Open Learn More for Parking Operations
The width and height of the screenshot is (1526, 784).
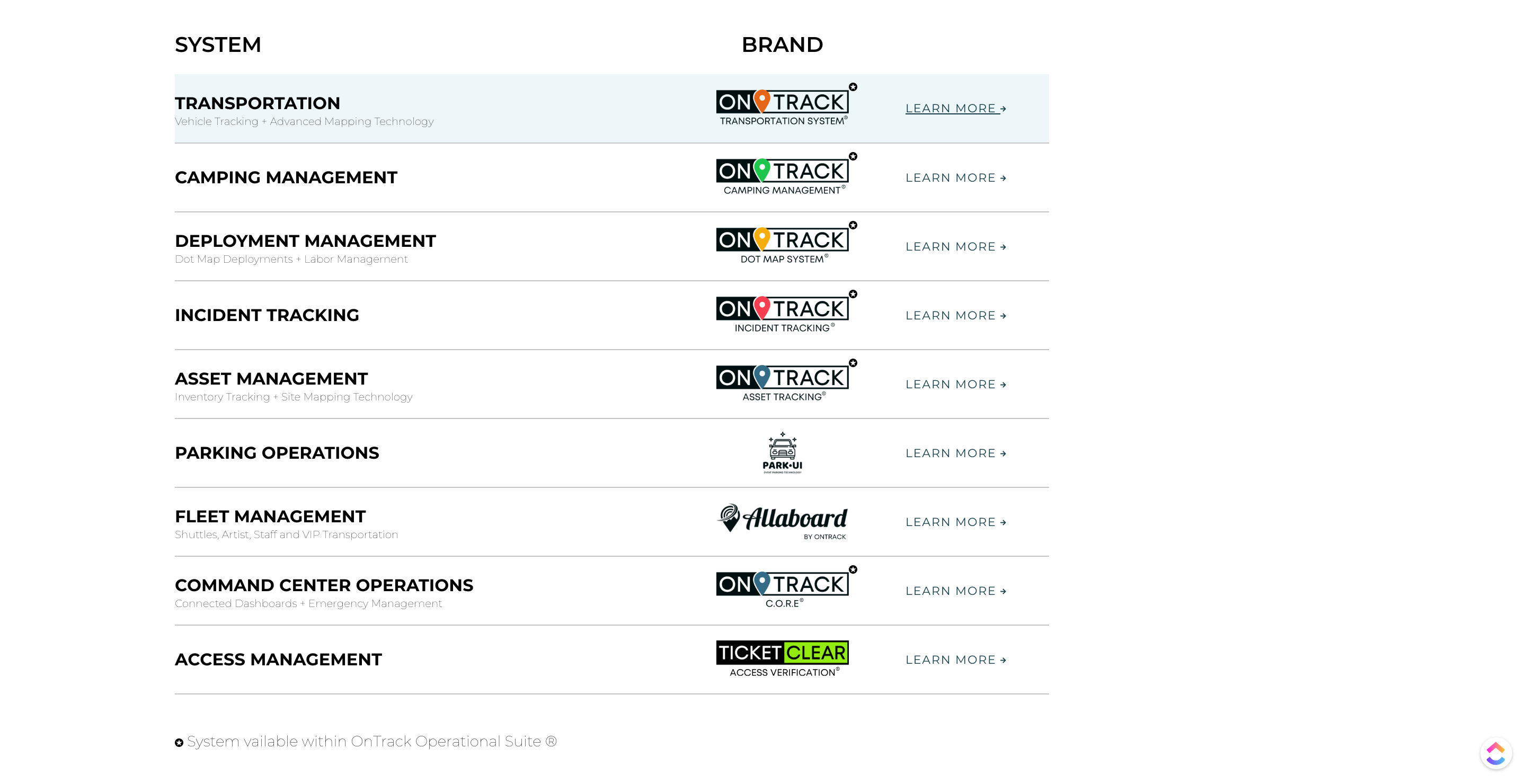pos(955,453)
